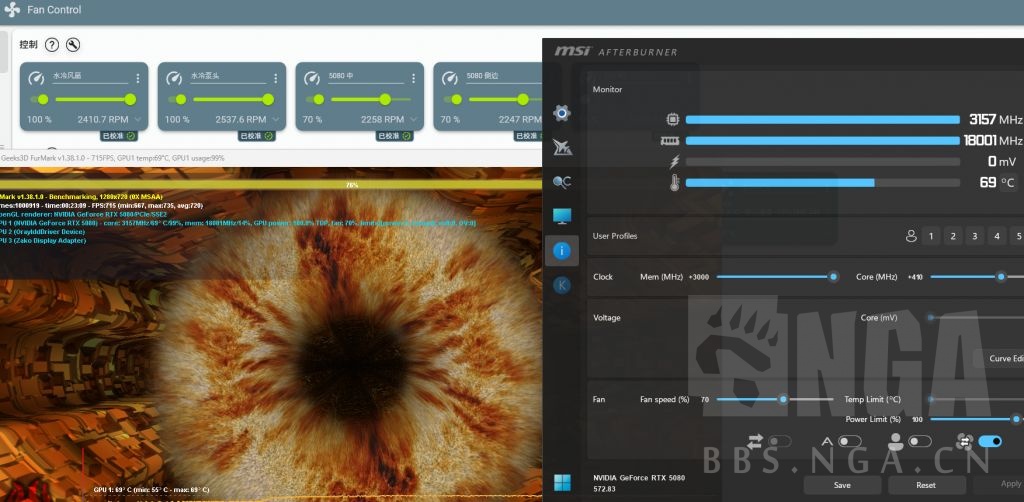
Task: Expand the 水冷泵头 card chevron
Action: tap(276, 120)
